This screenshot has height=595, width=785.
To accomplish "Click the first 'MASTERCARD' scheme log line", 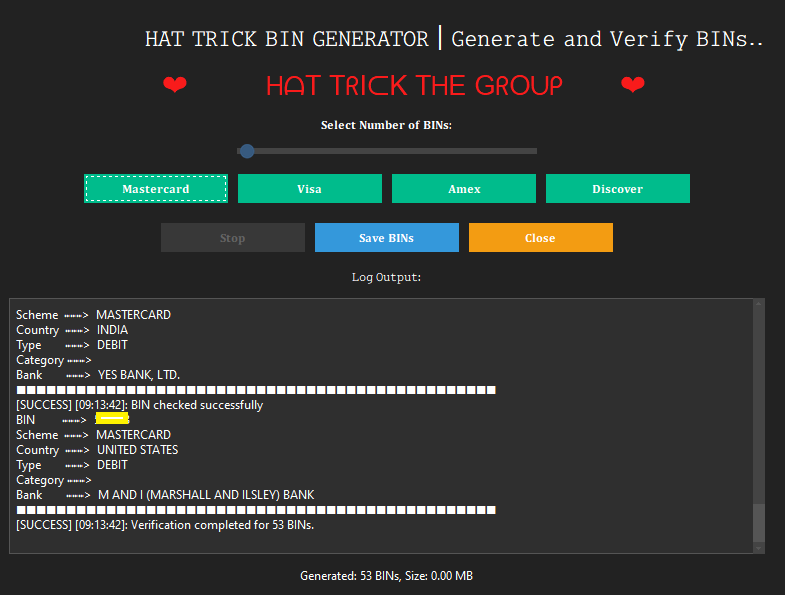I will (x=94, y=315).
